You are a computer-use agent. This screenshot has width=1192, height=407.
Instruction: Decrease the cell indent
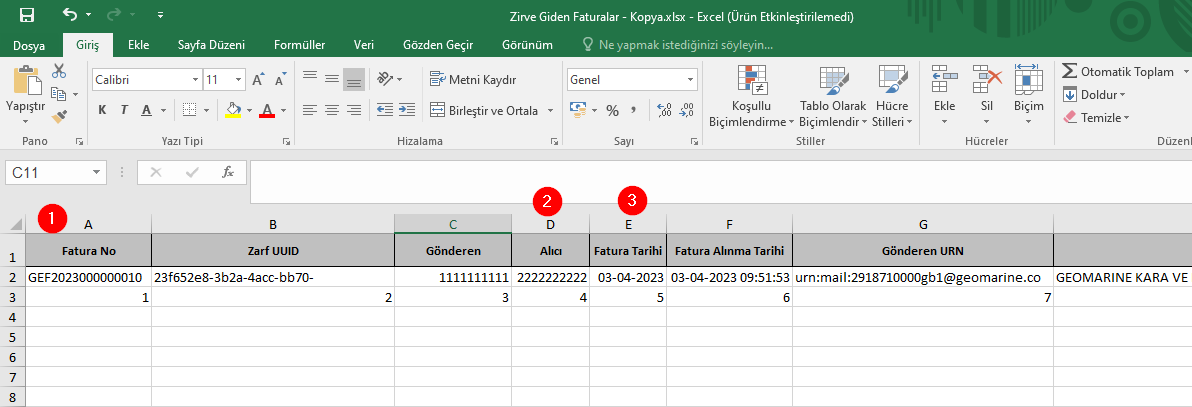[385, 110]
